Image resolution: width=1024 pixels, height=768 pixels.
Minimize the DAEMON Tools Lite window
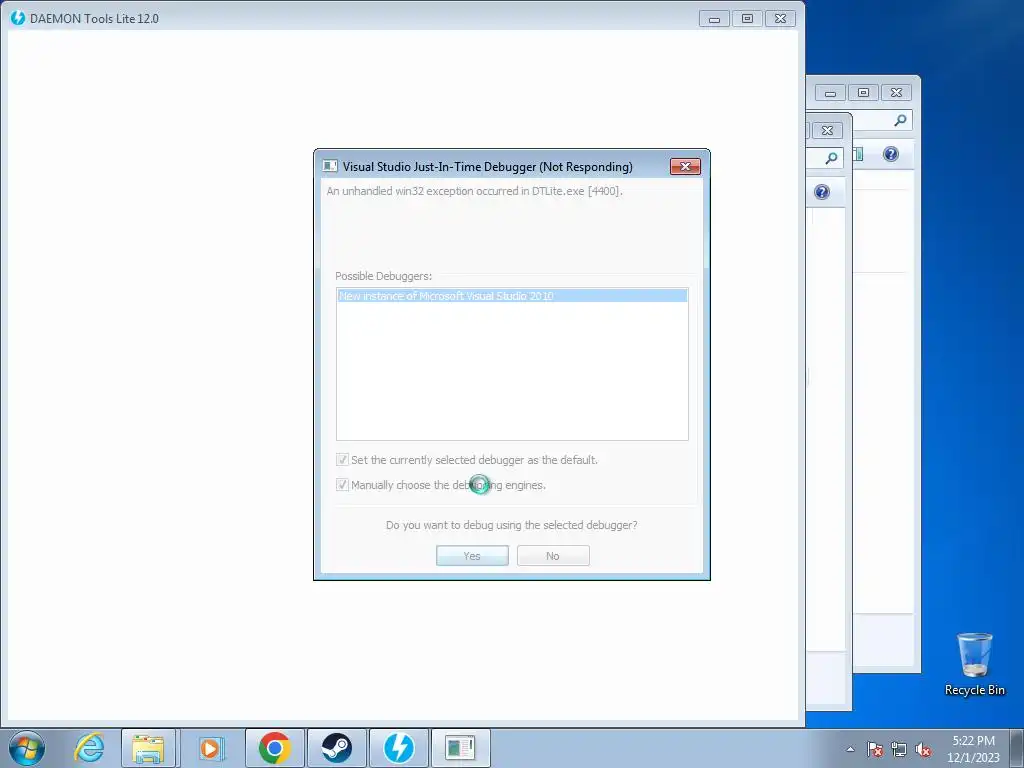pos(714,19)
